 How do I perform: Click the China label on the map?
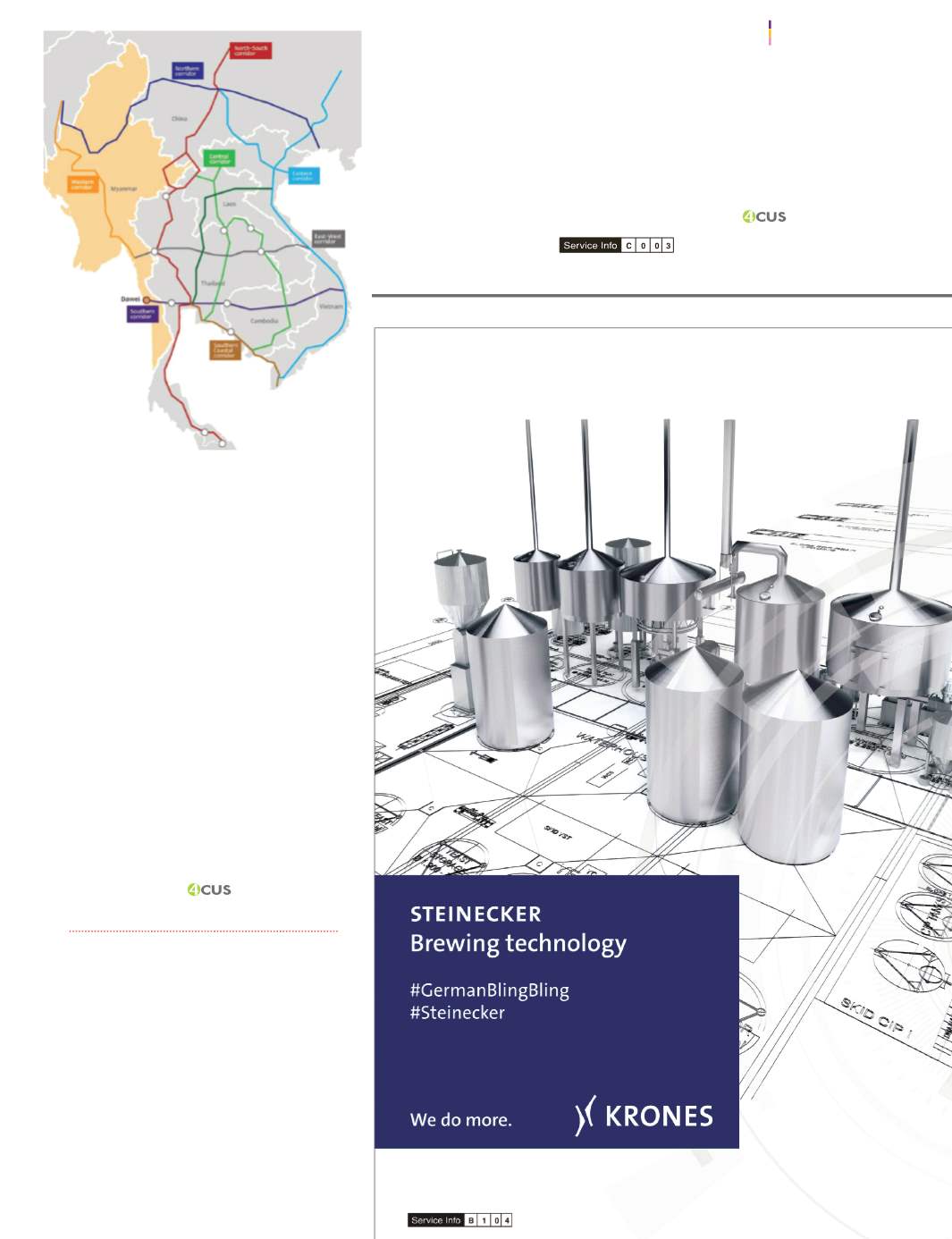pos(180,119)
